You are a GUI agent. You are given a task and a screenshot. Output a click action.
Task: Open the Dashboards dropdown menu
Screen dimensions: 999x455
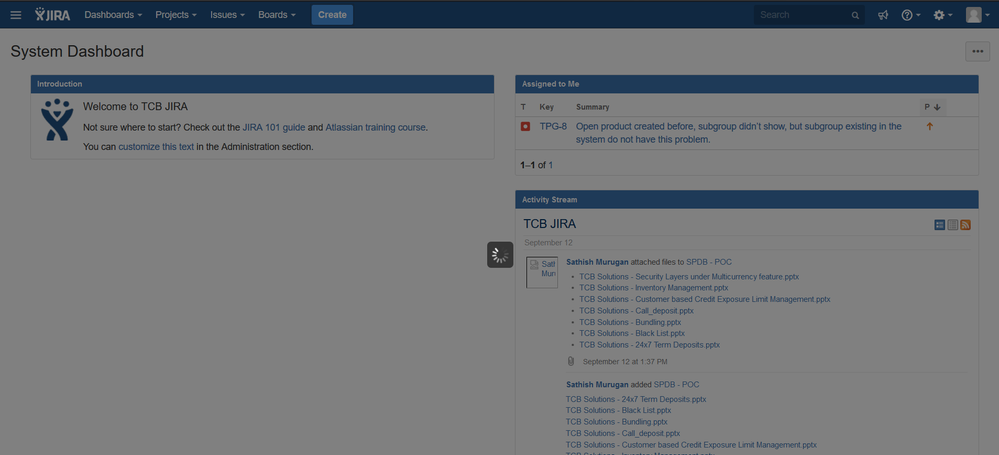[113, 15]
